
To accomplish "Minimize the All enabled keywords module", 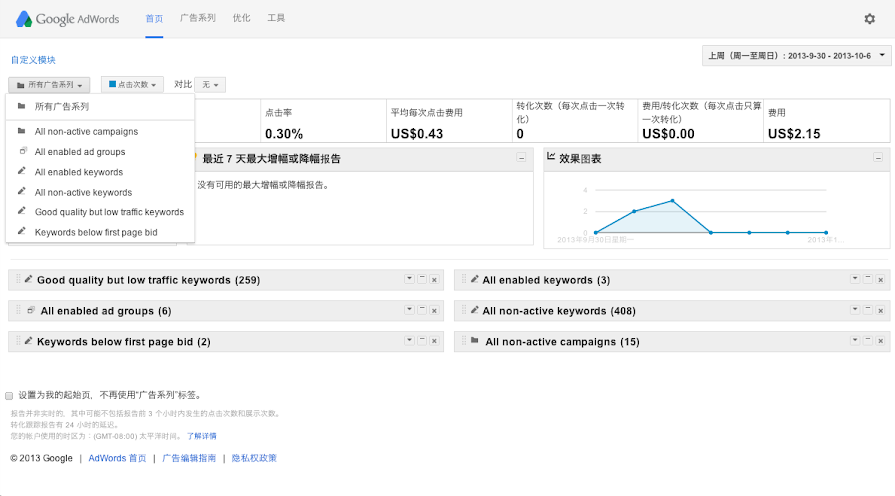I will coord(868,280).
